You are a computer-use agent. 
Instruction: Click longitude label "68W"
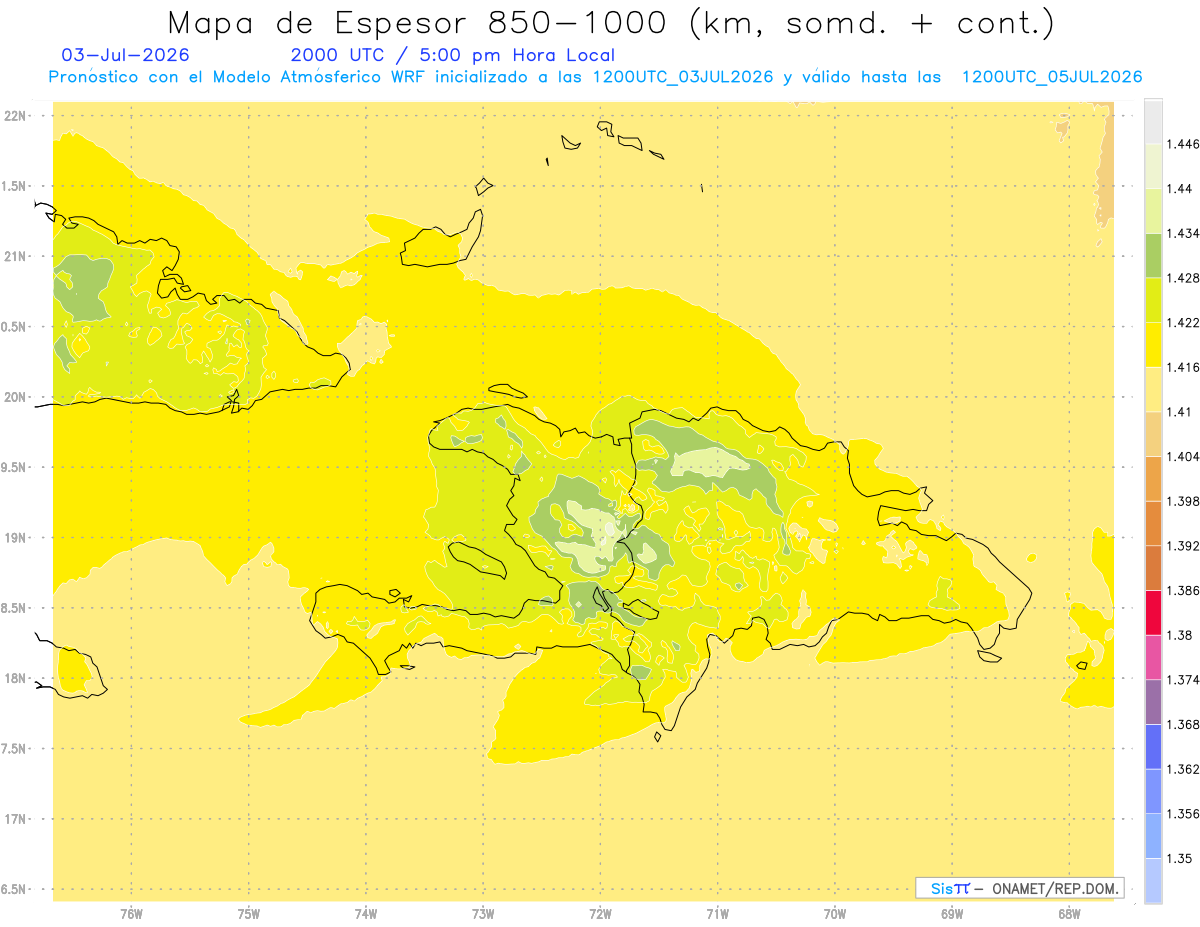[x=1069, y=914]
